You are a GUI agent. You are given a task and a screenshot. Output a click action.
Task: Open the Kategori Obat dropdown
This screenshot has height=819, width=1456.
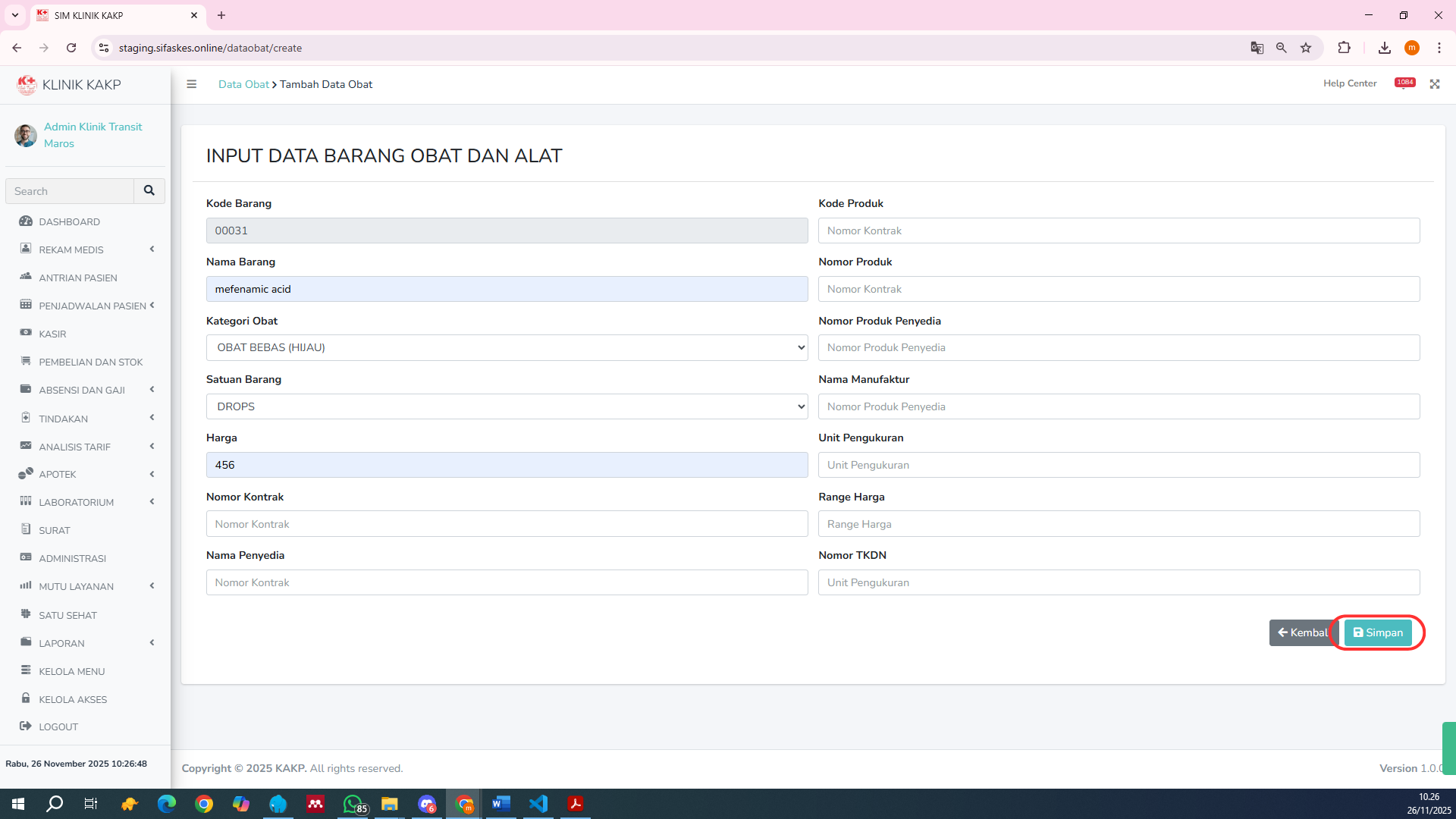pyautogui.click(x=507, y=347)
